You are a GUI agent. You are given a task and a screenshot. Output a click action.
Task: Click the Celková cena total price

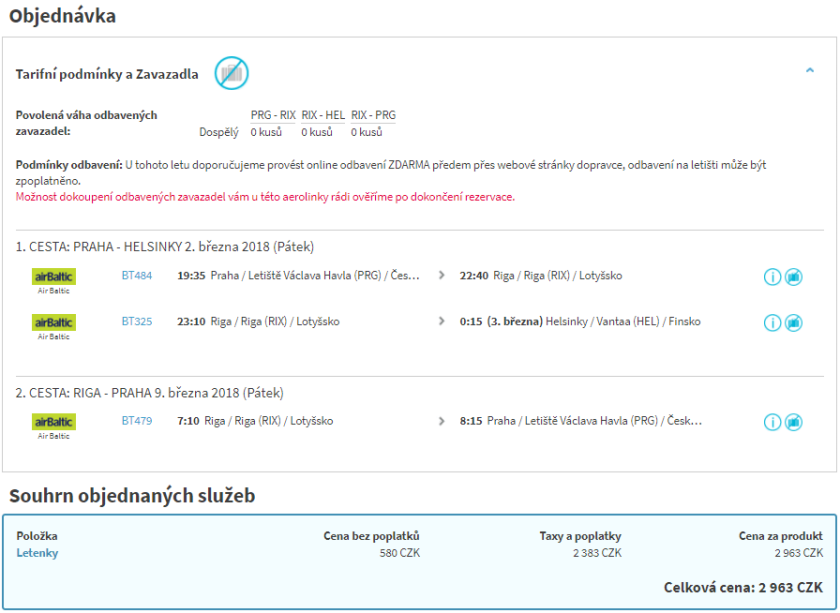[743, 588]
